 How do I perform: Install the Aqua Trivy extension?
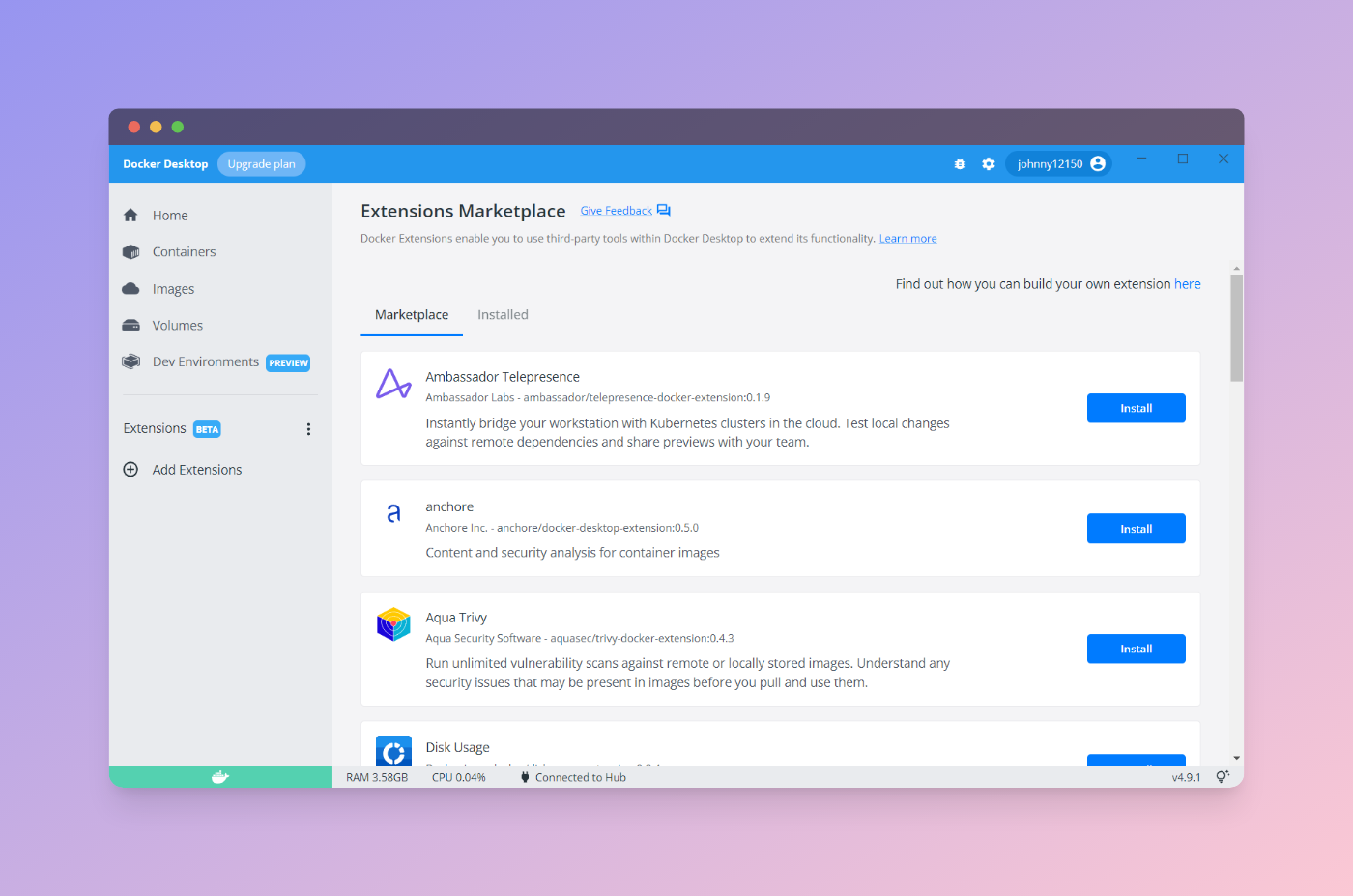click(x=1136, y=649)
